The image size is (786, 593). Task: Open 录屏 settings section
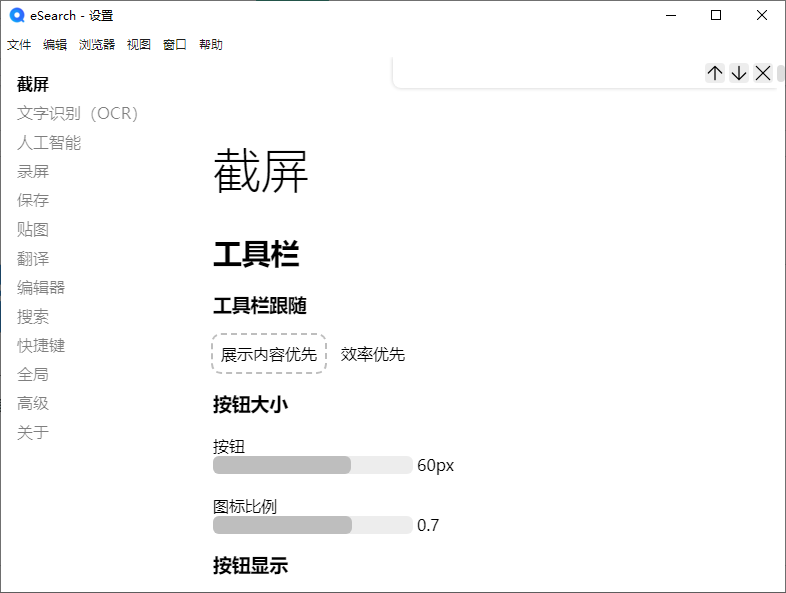[x=33, y=171]
